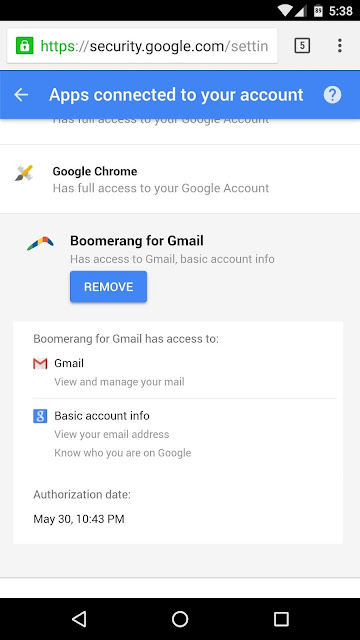360x640 pixels.
Task: Open Android recent apps square button
Action: pyautogui.click(x=281, y=619)
